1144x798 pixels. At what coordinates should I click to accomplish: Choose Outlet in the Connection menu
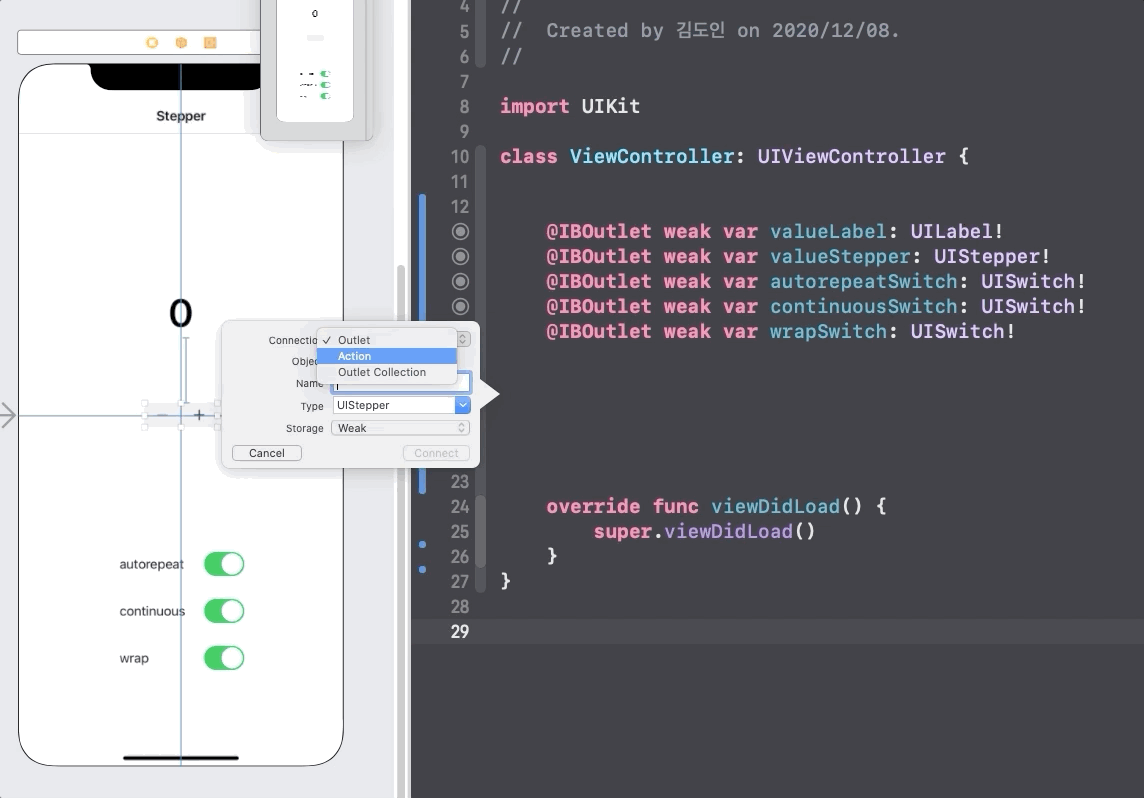387,340
